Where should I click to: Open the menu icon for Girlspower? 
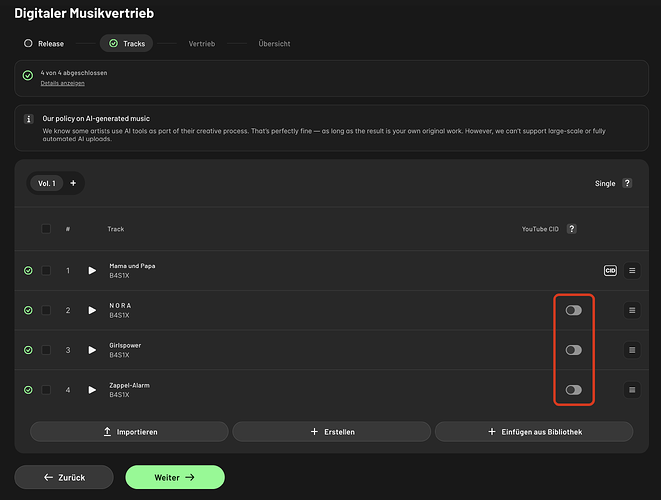click(632, 350)
